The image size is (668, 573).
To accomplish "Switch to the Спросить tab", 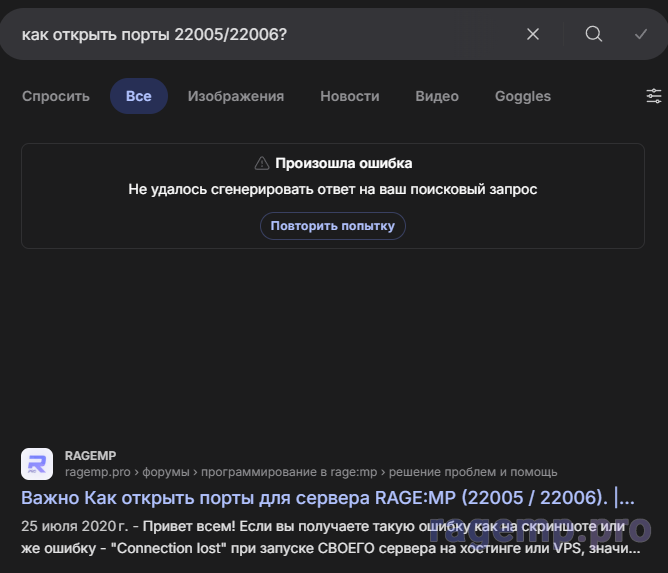I will pyautogui.click(x=56, y=96).
